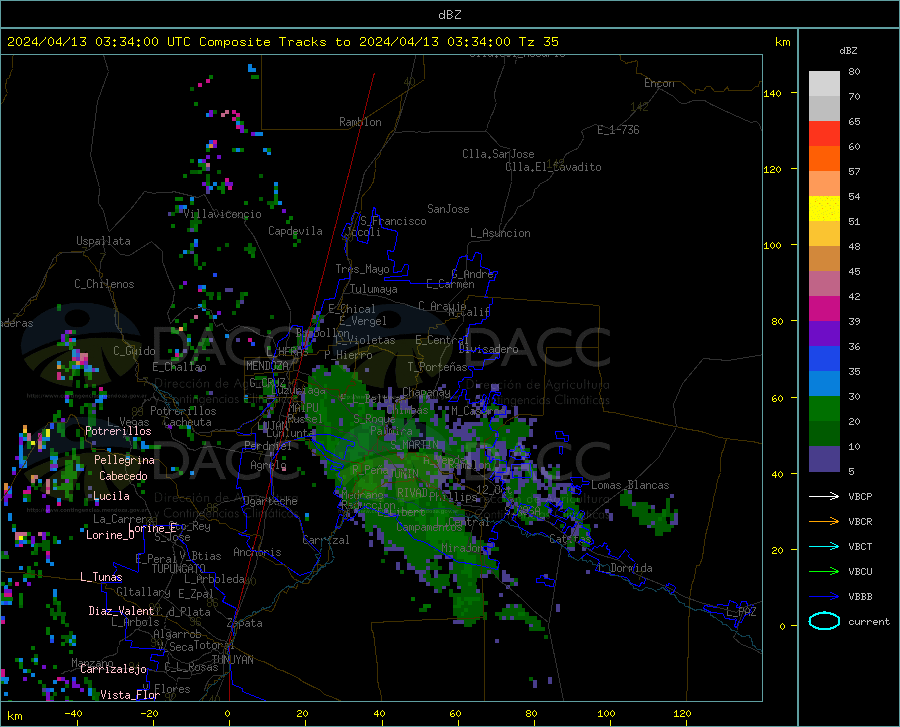Select the red 60 dBZ color swatch
Image resolution: width=900 pixels, height=727 pixels.
pyautogui.click(x=824, y=134)
